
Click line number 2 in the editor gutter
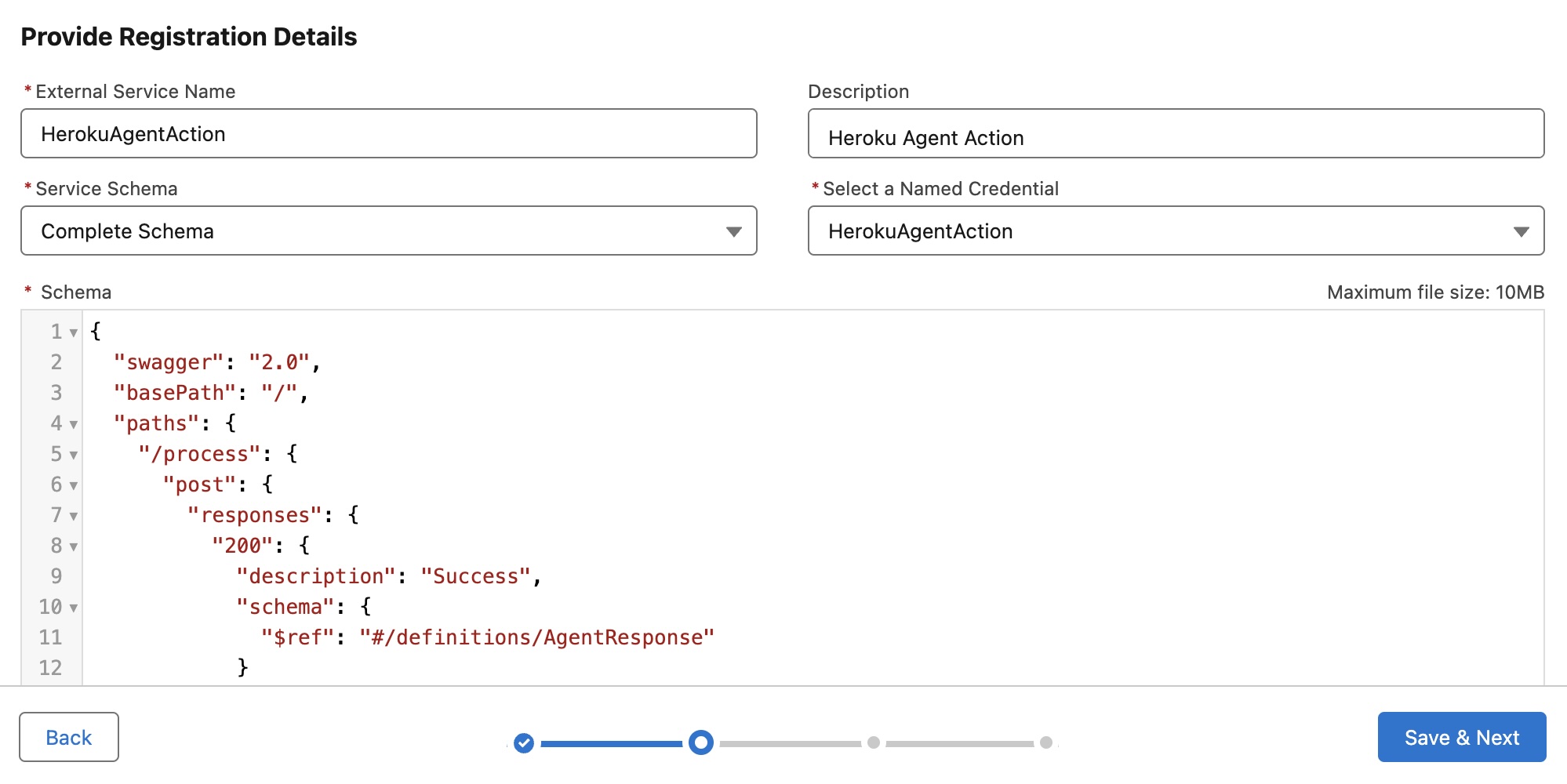[56, 362]
